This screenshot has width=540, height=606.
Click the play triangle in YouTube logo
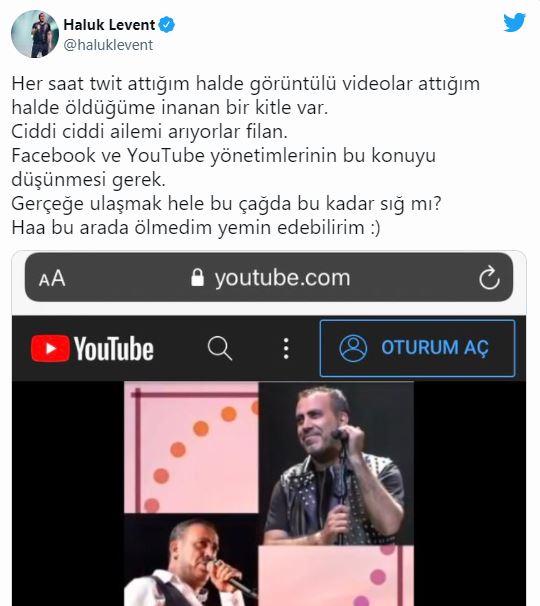[x=51, y=348]
